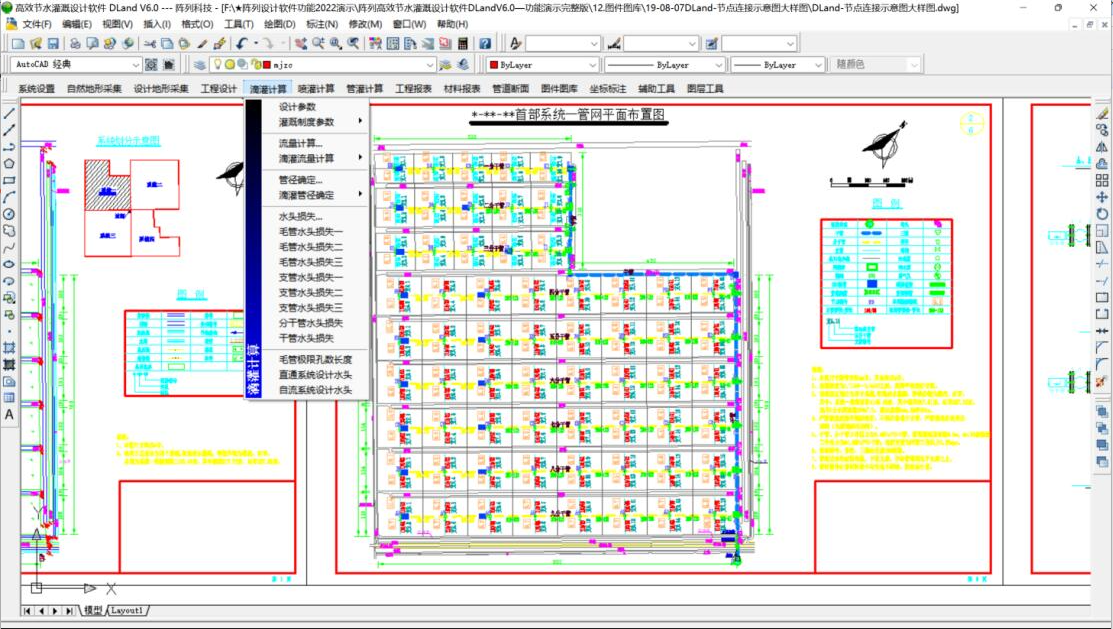Click the Help question mark icon
Viewport: 1113px width, 629px height.
(x=485, y=44)
